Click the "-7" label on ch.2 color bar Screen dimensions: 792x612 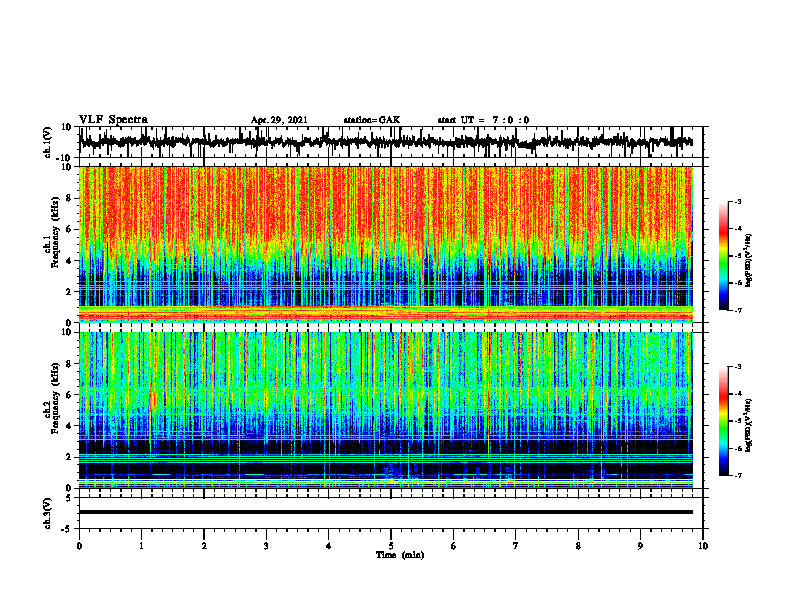tap(738, 475)
